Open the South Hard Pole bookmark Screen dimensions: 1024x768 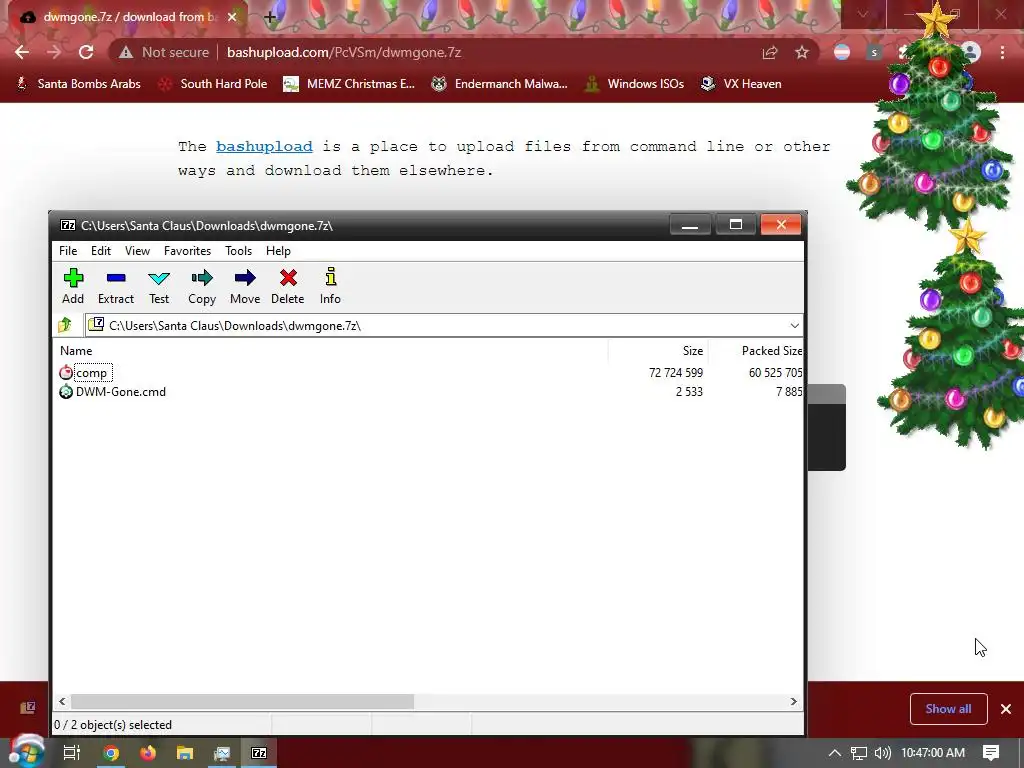coord(214,84)
